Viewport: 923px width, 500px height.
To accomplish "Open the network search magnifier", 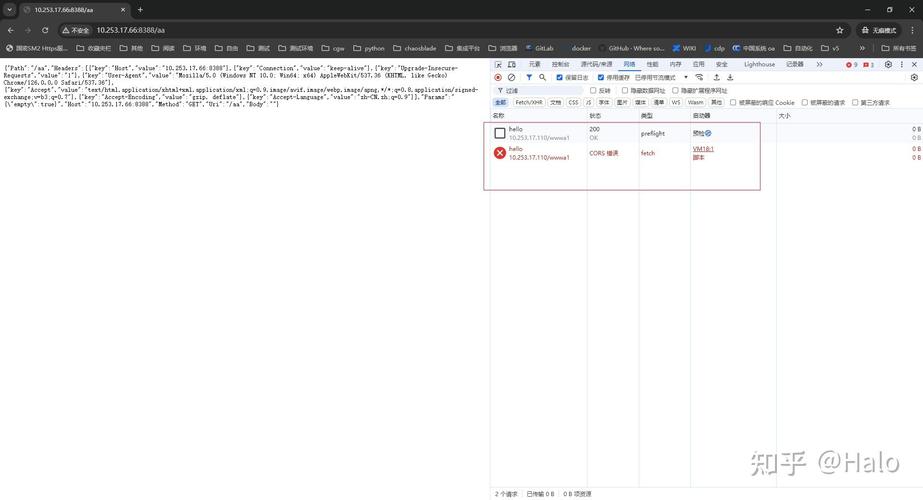I will (542, 77).
